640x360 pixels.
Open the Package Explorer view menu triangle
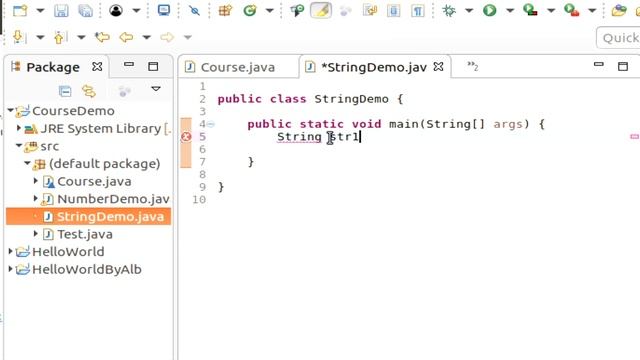pos(156,89)
